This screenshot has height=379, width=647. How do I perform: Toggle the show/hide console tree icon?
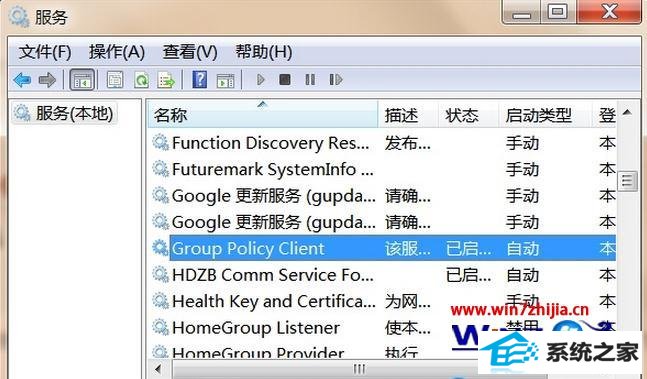point(82,80)
